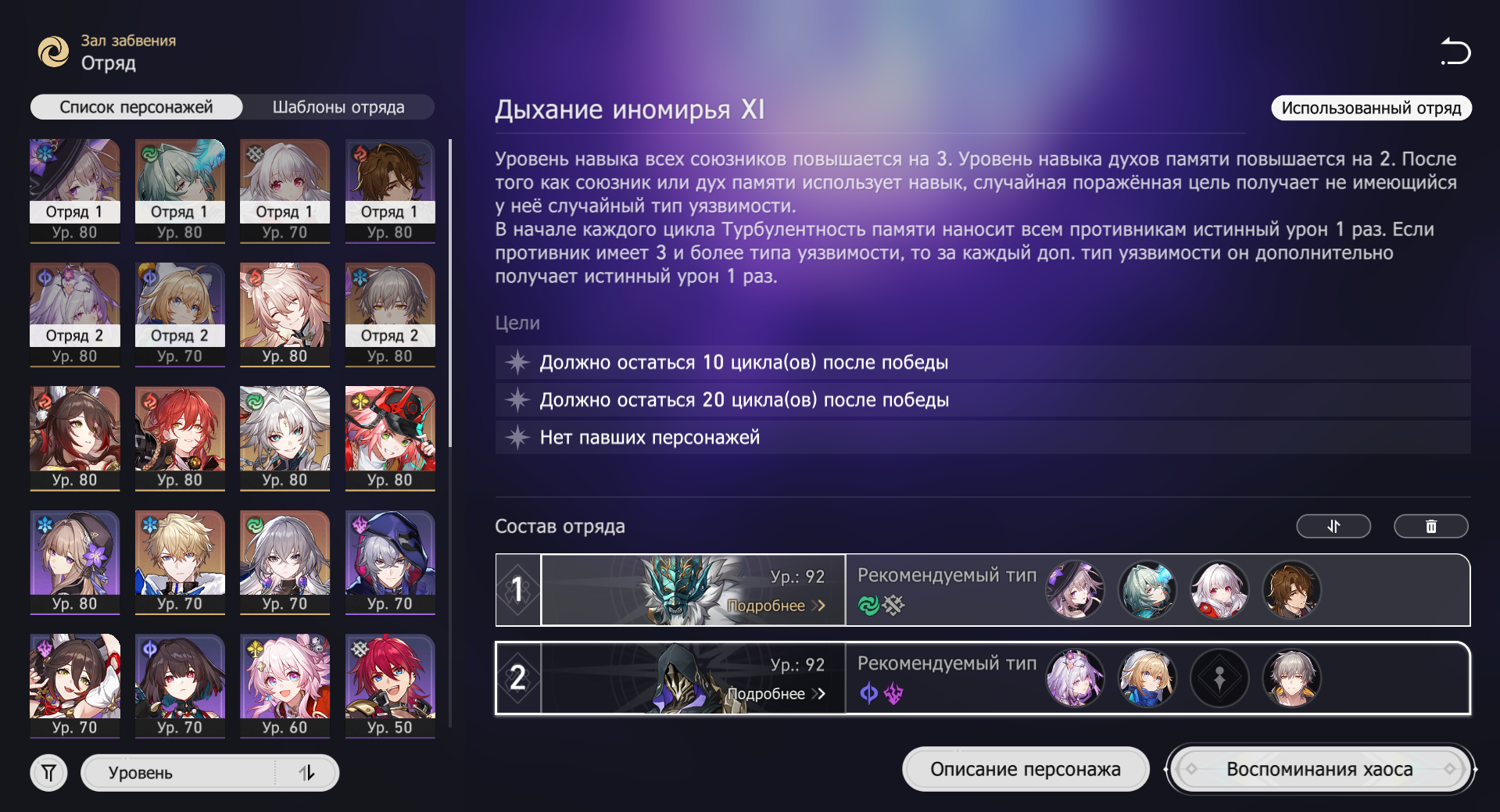
Task: Click the character list scrollbar
Action: click(x=450, y=293)
